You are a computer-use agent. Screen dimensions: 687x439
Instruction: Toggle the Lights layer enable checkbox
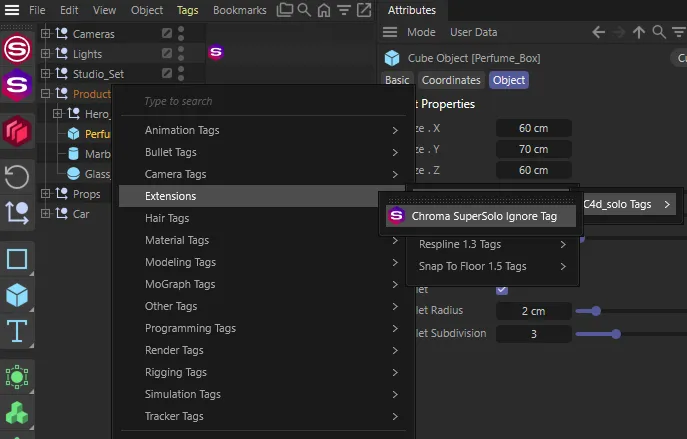pos(166,53)
